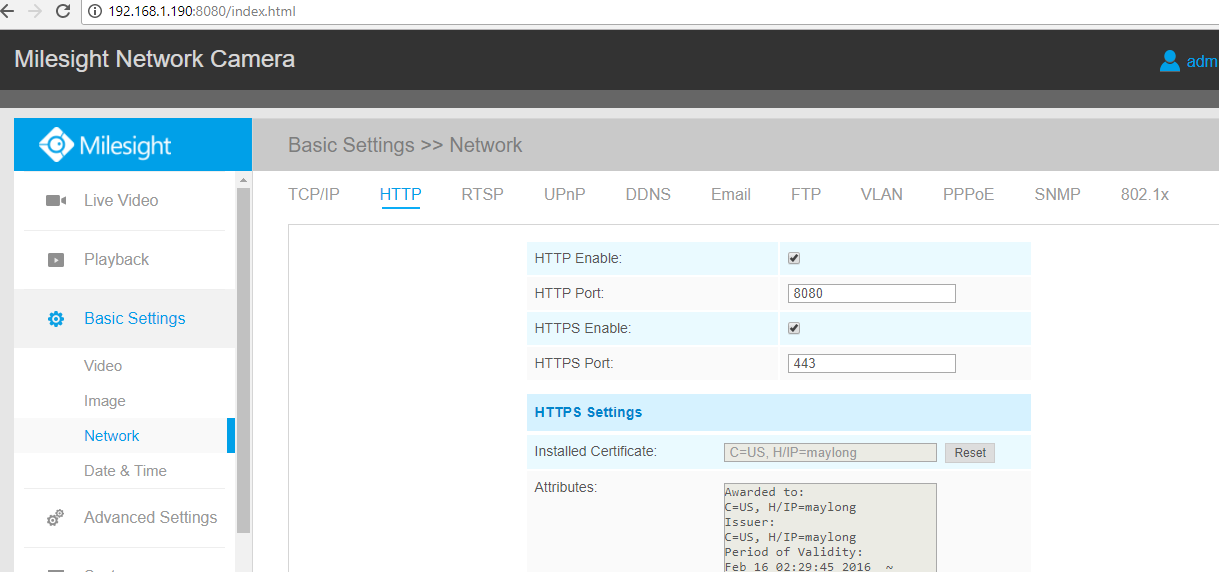This screenshot has width=1219, height=572.
Task: Open the DDNS tab
Action: [x=648, y=195]
